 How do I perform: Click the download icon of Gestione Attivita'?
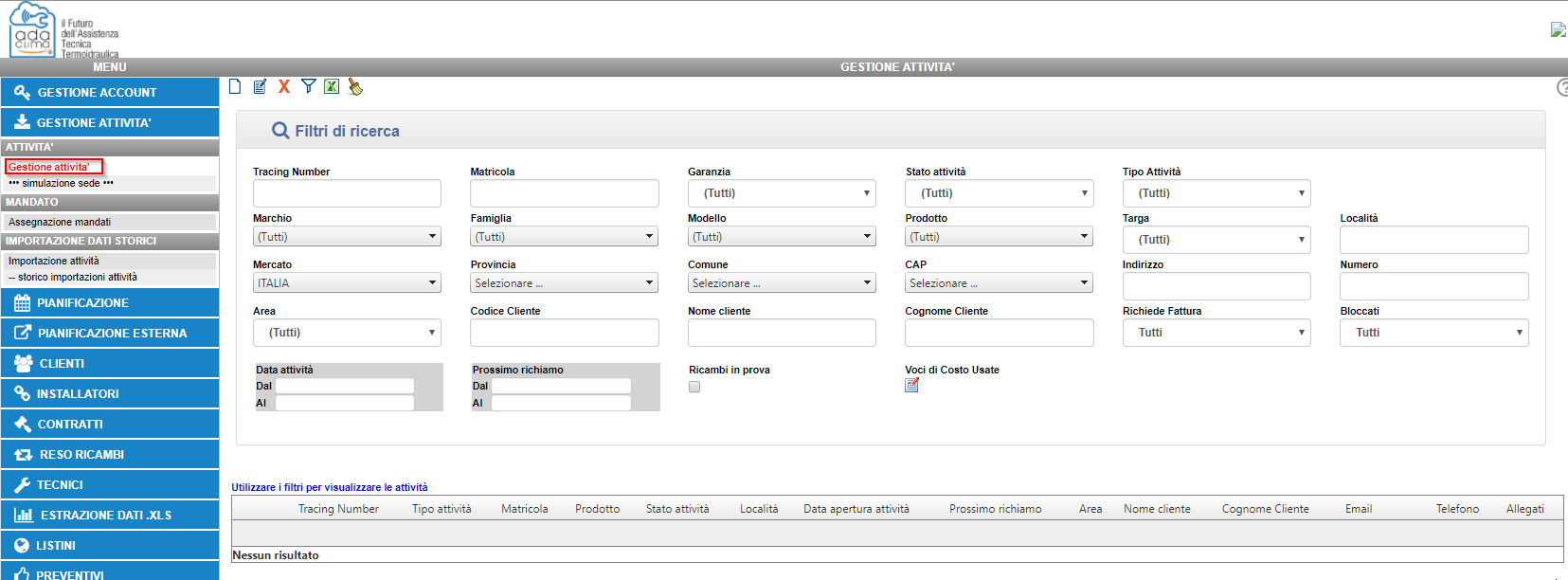22,122
